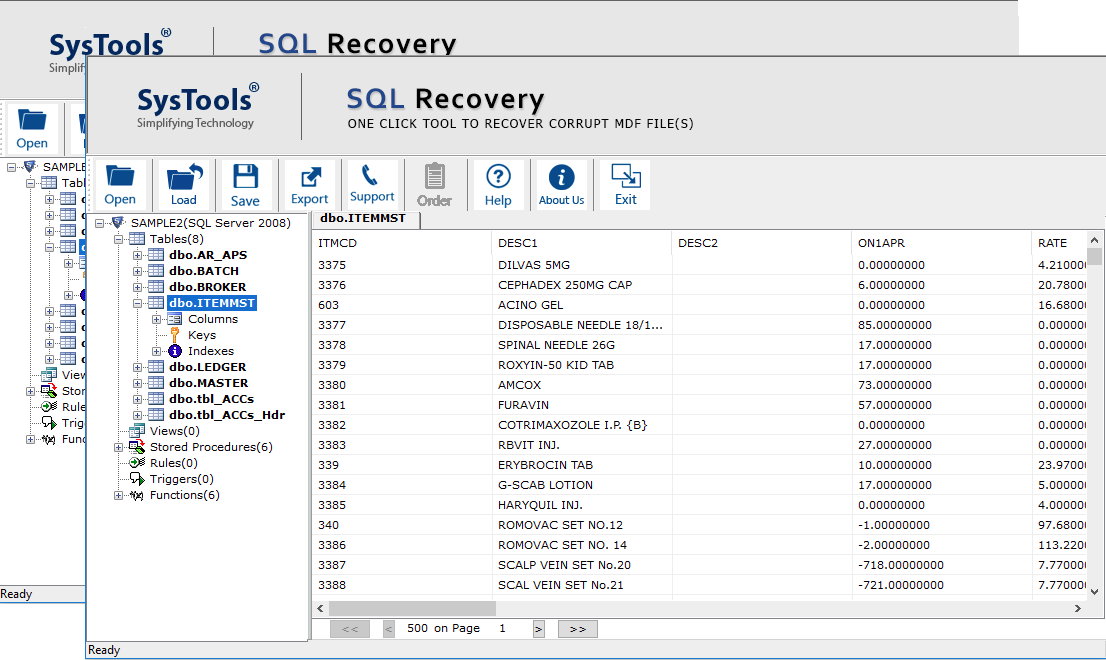
Task: Click the Indexes info icon in tree
Action: point(175,351)
